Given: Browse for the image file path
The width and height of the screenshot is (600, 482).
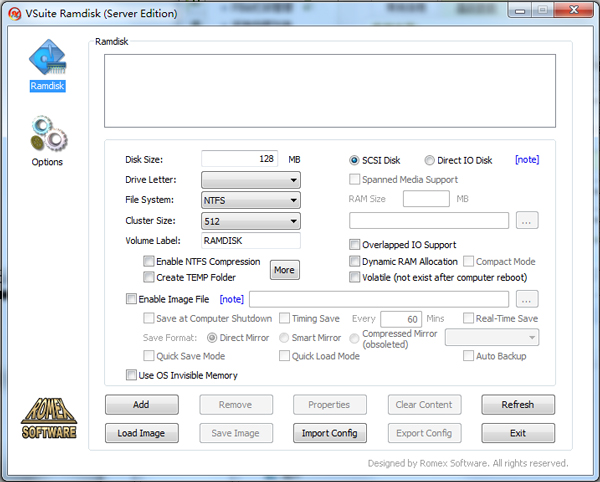Looking at the screenshot, I should pyautogui.click(x=527, y=299).
